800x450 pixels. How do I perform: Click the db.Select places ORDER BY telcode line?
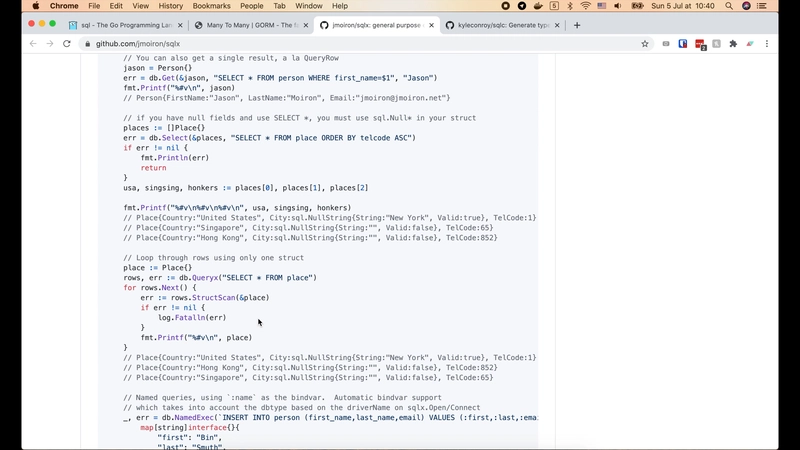click(269, 138)
